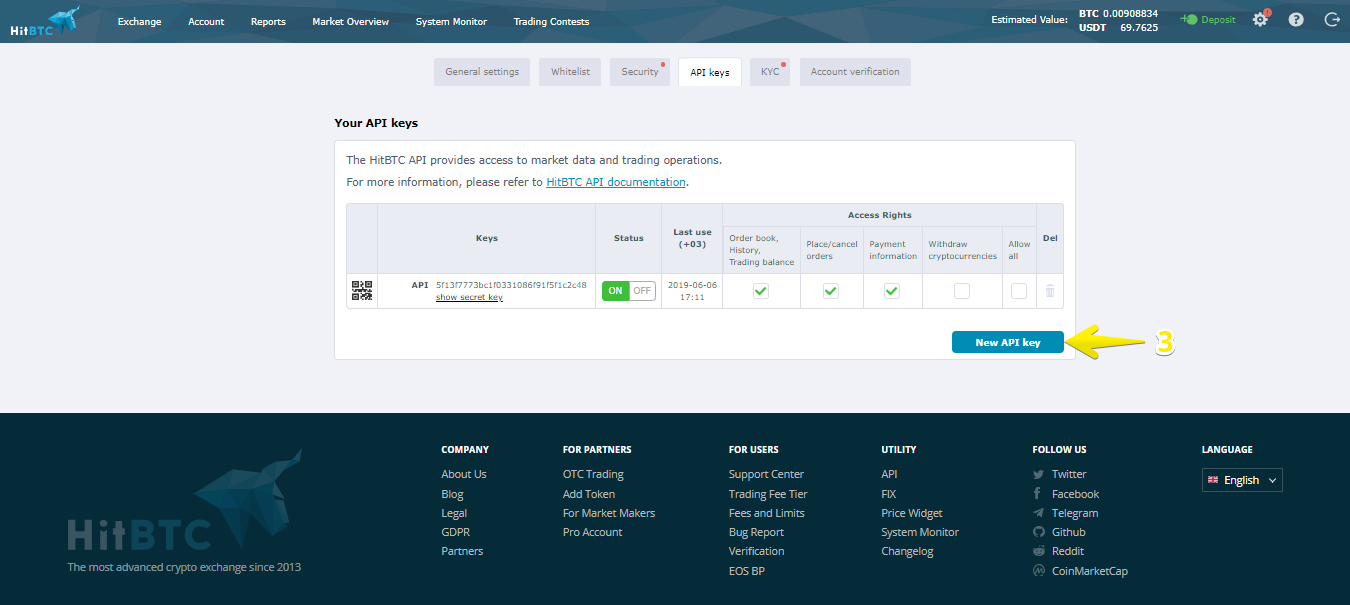Click the USDT estimated value 69.7625
Screen dimensions: 1350x605
click(1139, 28)
